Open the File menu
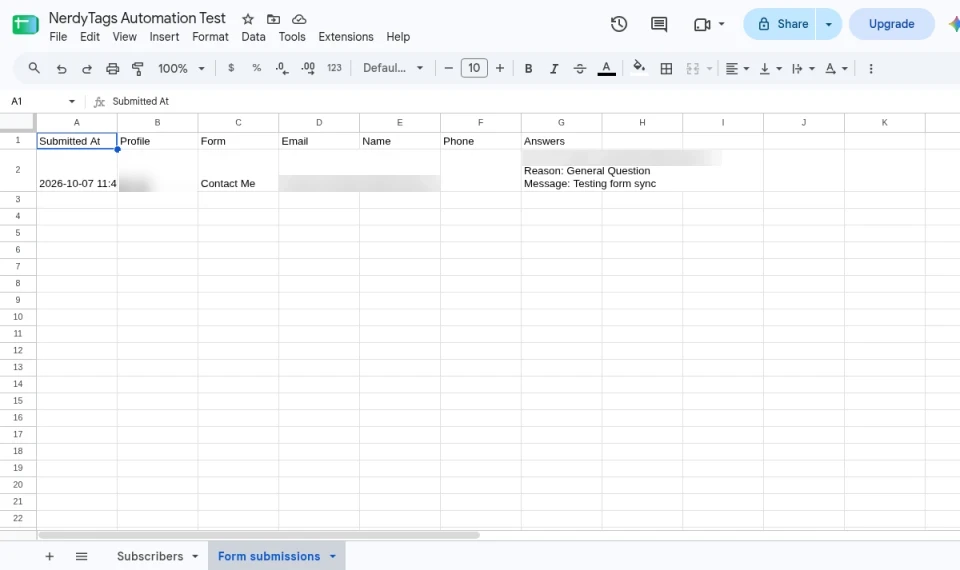 tap(58, 37)
